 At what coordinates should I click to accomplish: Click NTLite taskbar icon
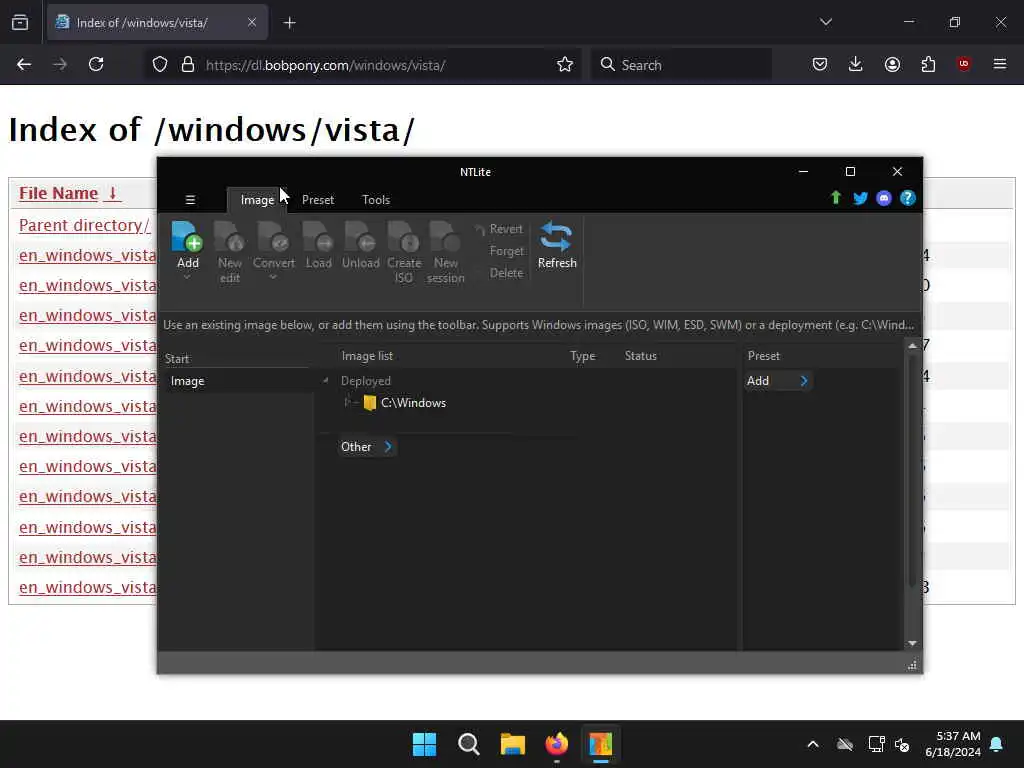click(x=600, y=744)
